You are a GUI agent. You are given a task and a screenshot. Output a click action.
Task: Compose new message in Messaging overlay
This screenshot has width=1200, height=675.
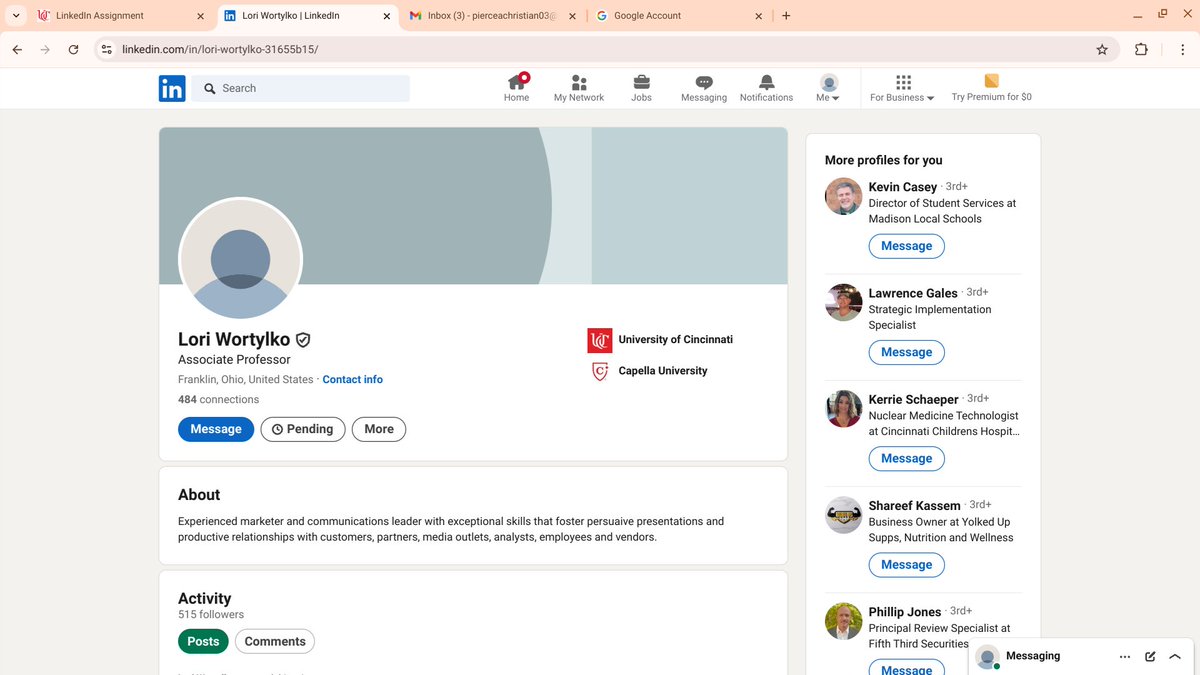coord(1150,657)
